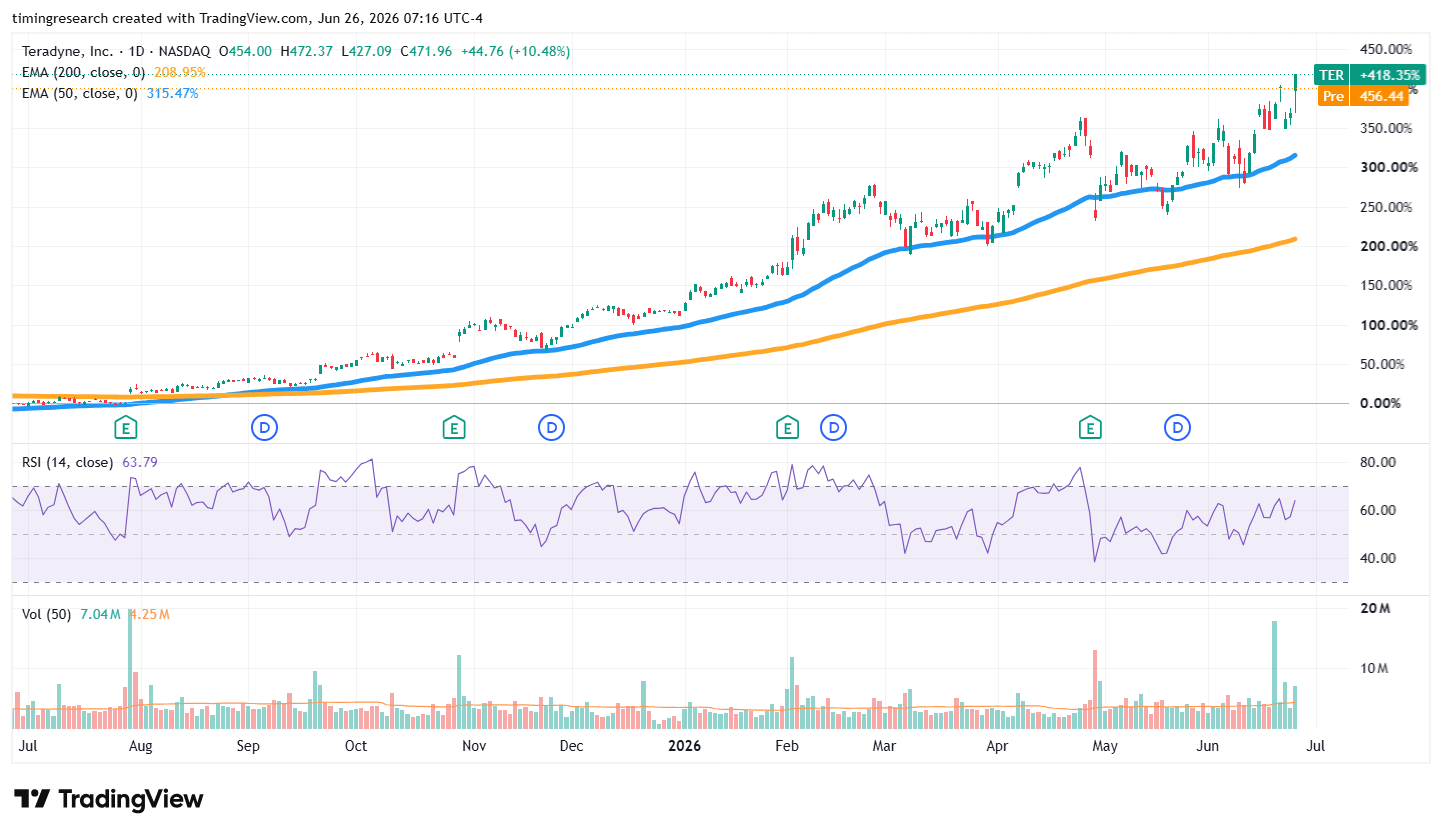Click the high value H472.37
1442x835 pixels.
click(x=308, y=51)
